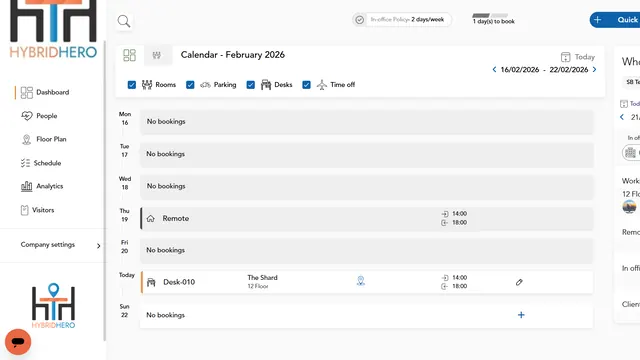Click the Desks filter icon
Image resolution: width=640 pixels, height=360 pixels.
[266, 84]
